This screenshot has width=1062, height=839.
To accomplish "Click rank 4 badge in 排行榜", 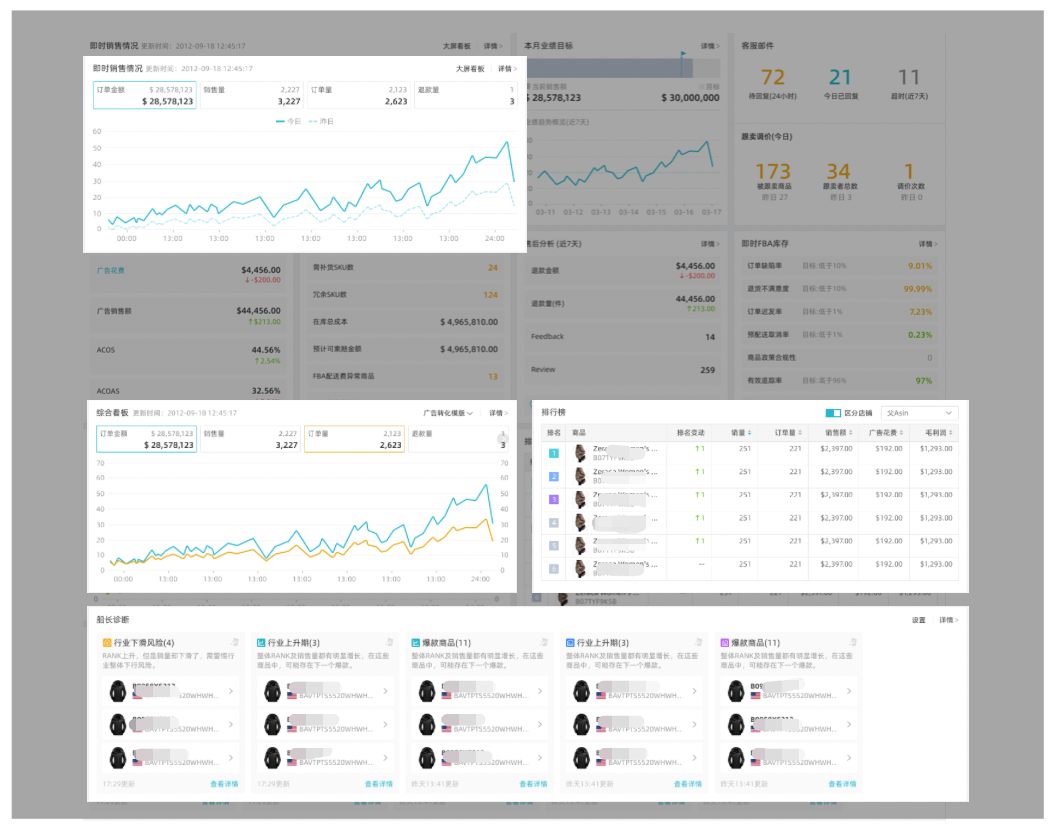I will pos(553,523).
